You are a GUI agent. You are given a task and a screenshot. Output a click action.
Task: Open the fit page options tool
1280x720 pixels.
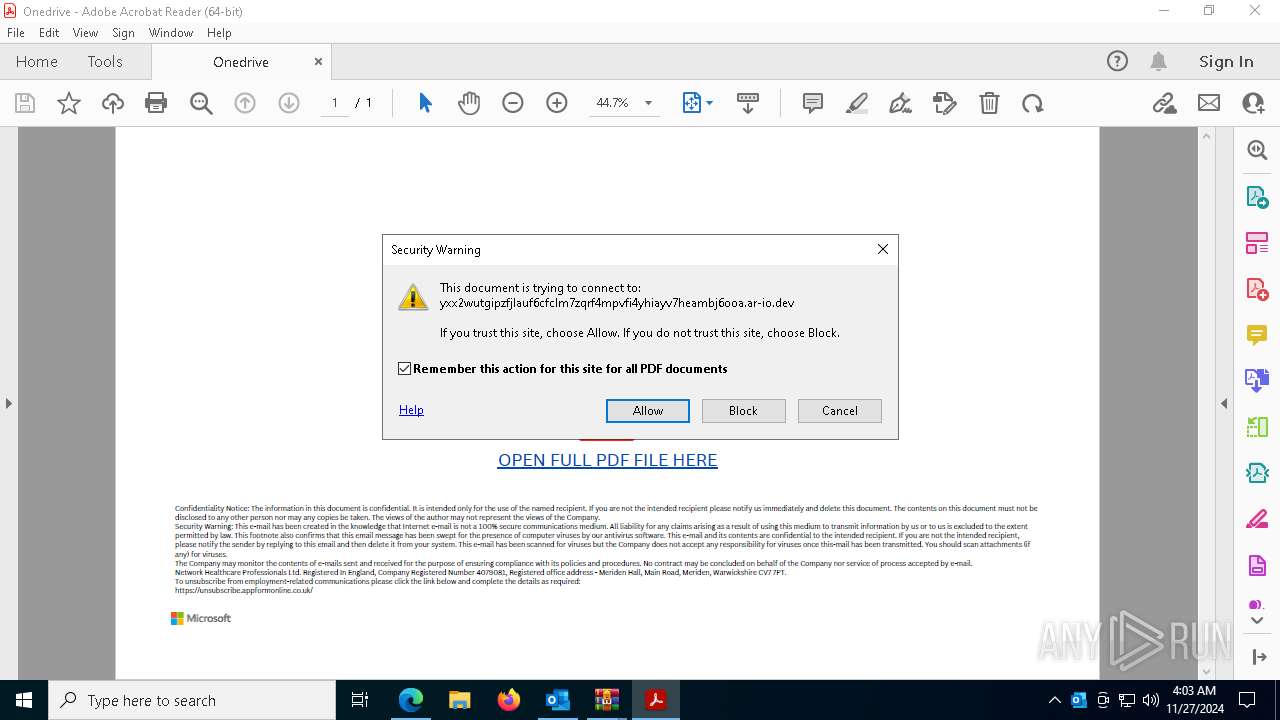click(x=697, y=103)
